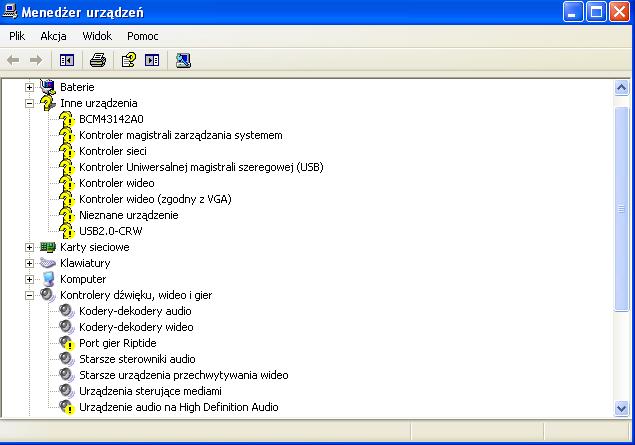635x445 pixels.
Task: Click the Forward arrow toolbar icon
Action: [36, 60]
